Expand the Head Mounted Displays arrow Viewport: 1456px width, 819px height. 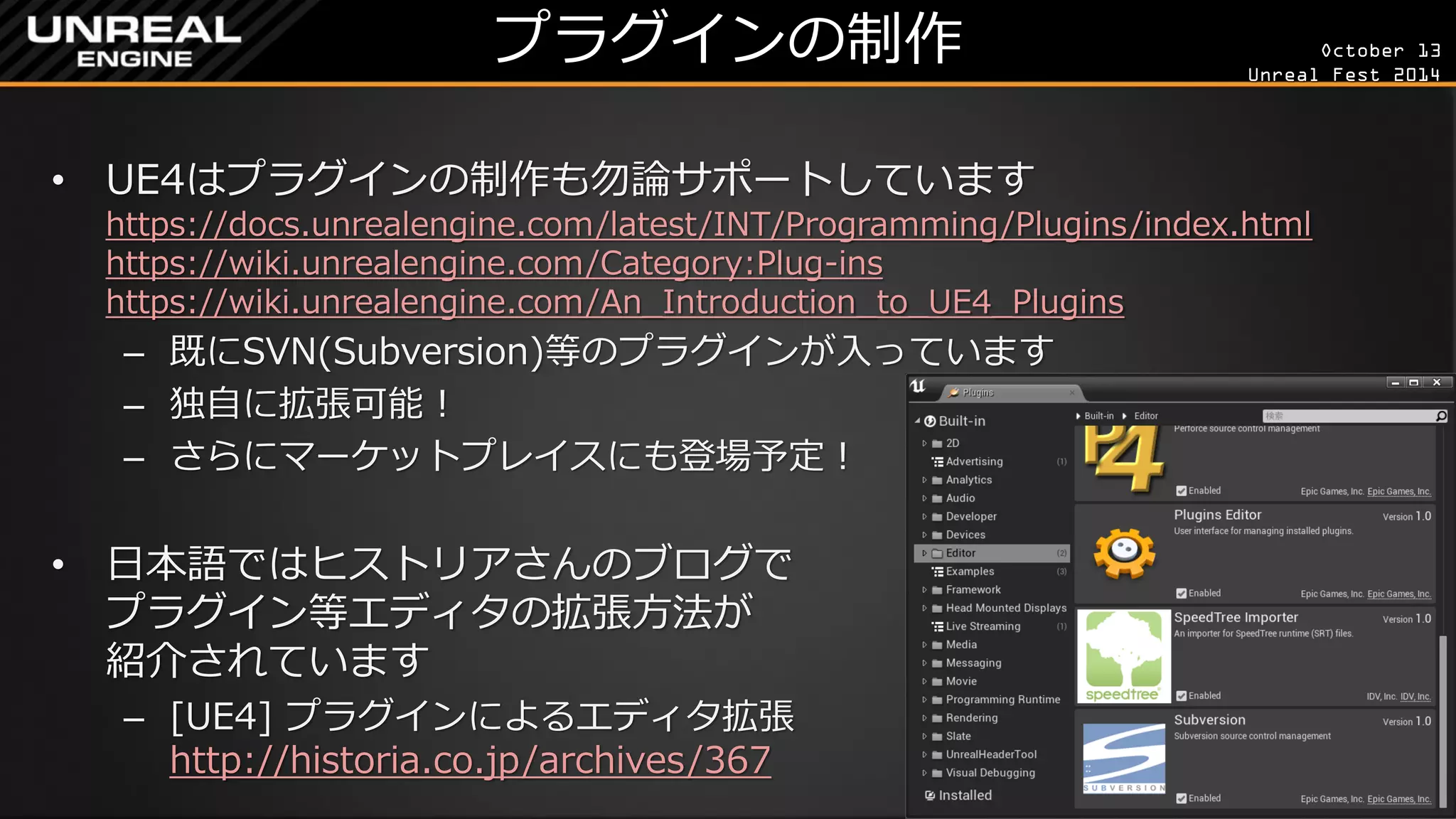pos(924,609)
